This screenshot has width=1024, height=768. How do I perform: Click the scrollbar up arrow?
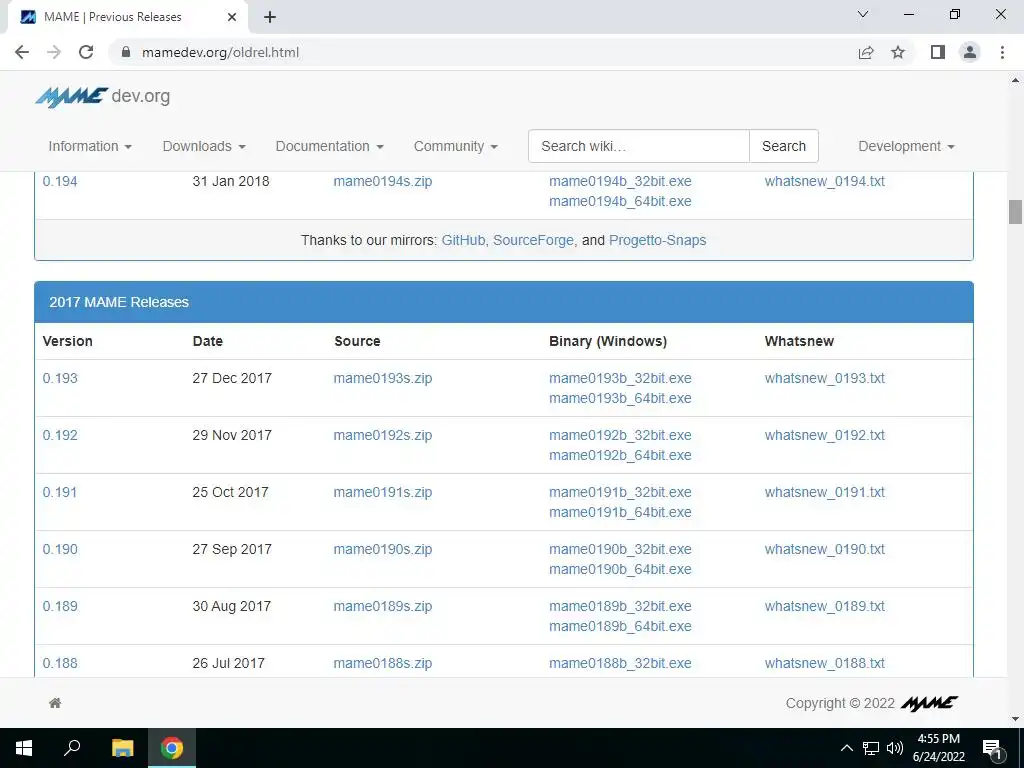coord(1015,80)
